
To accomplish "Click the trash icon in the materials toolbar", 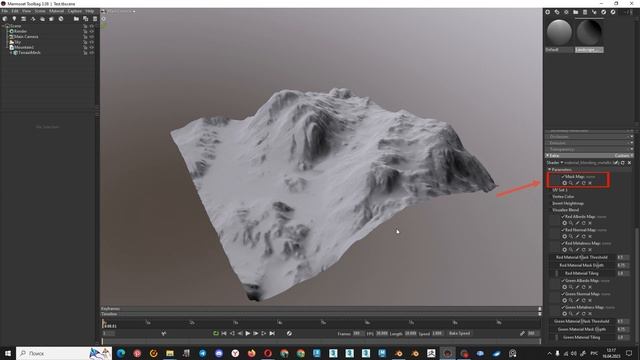I will (x=585, y=12).
